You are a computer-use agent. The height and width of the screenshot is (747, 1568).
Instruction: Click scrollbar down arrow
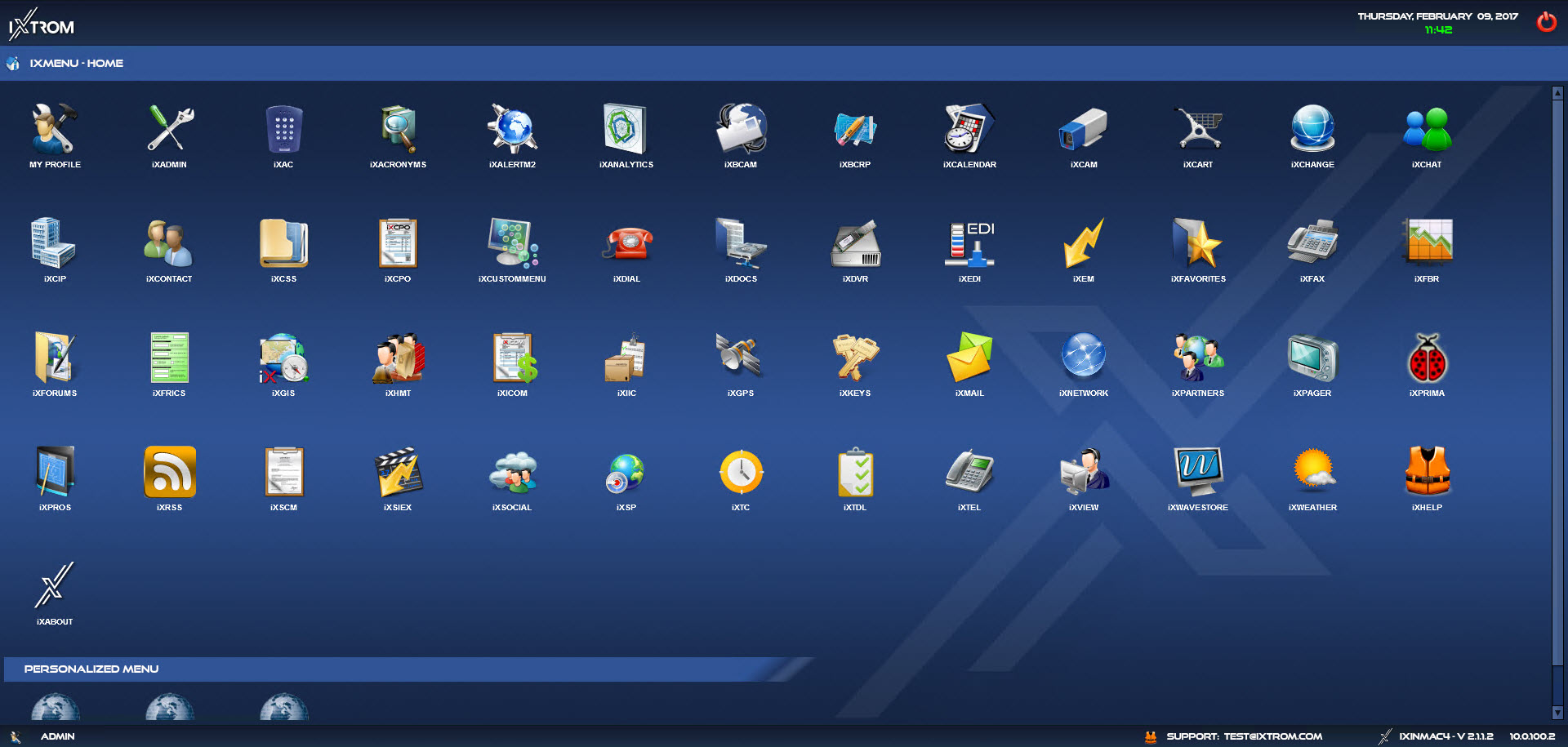pos(1557,713)
